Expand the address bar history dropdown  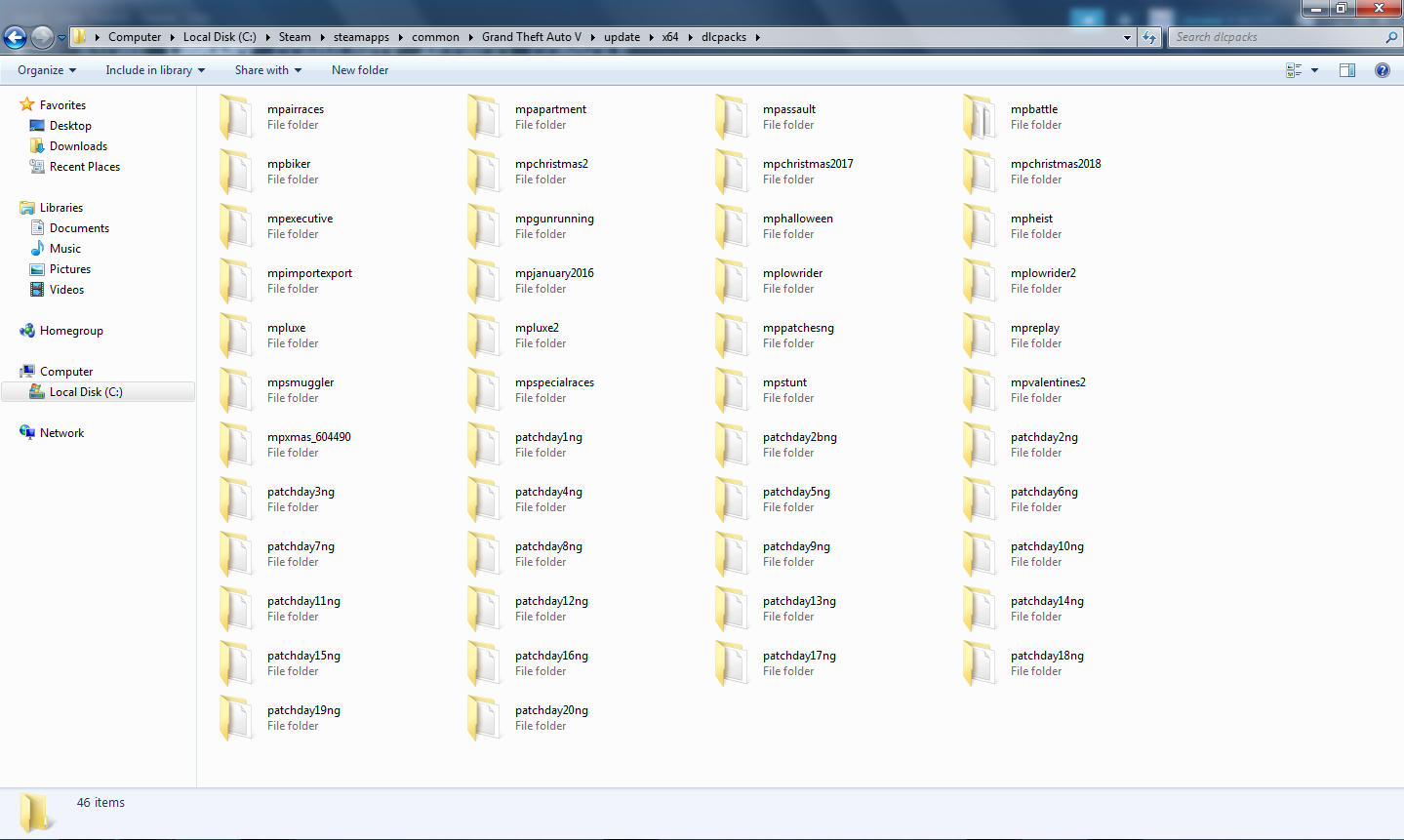pyautogui.click(x=1127, y=37)
